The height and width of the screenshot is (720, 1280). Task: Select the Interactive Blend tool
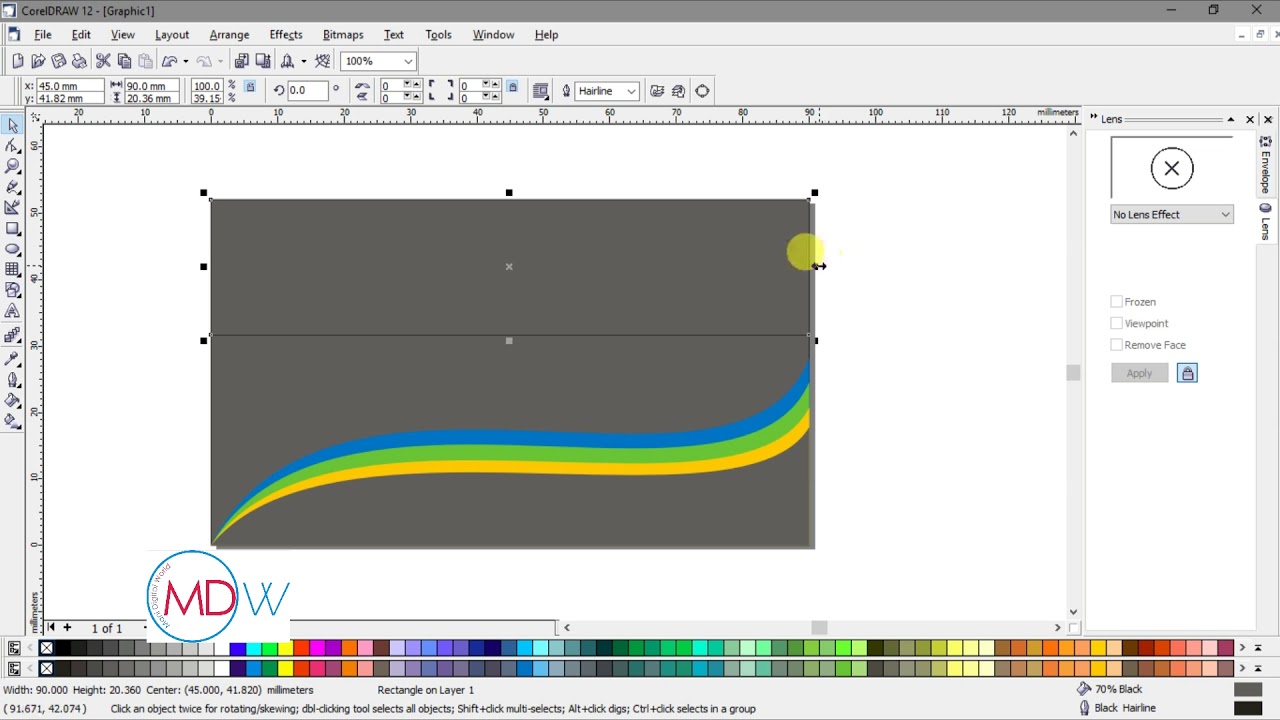[12, 335]
